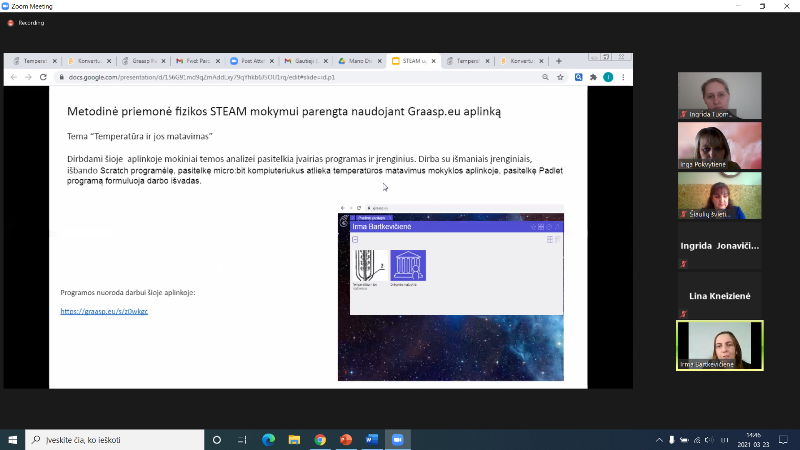The width and height of the screenshot is (800, 450).
Task: Click the browser back arrow
Action: [x=14, y=77]
